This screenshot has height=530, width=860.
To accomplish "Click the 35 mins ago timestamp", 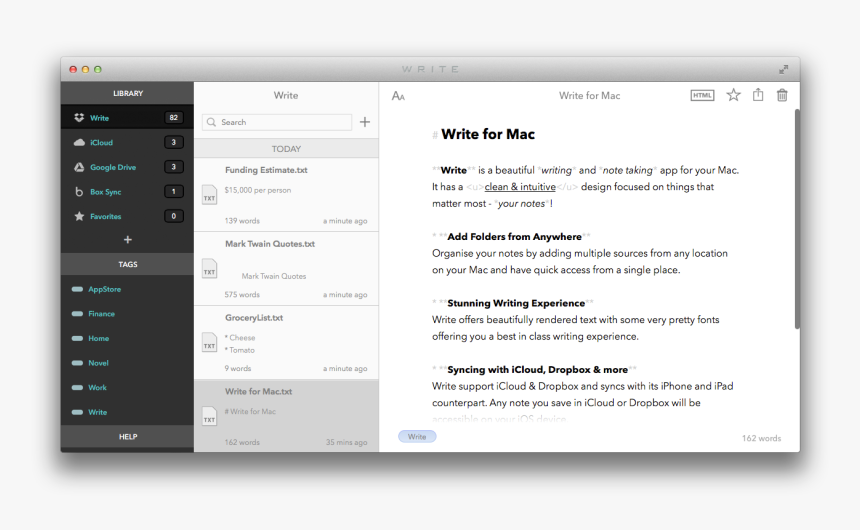I will pos(347,442).
